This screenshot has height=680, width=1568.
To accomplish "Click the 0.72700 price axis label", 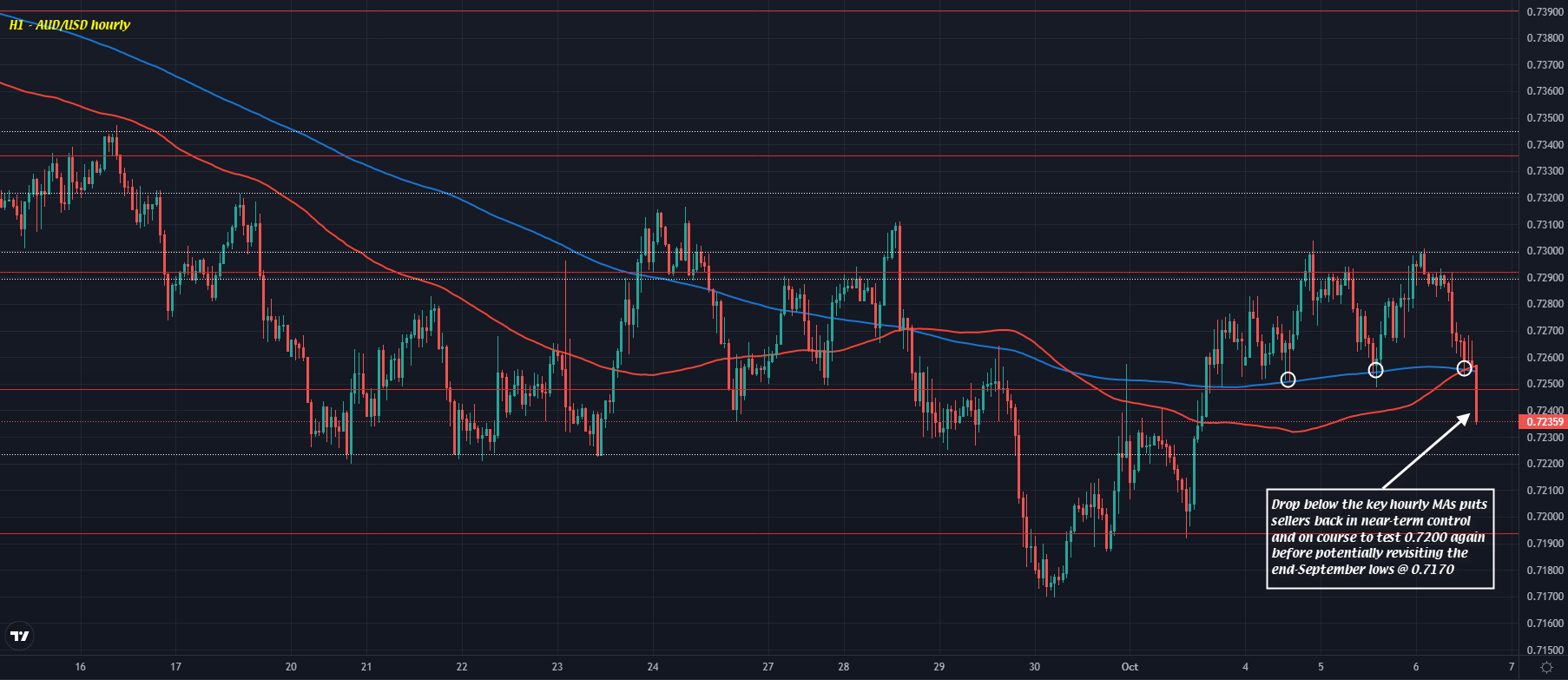I will 1545,331.
